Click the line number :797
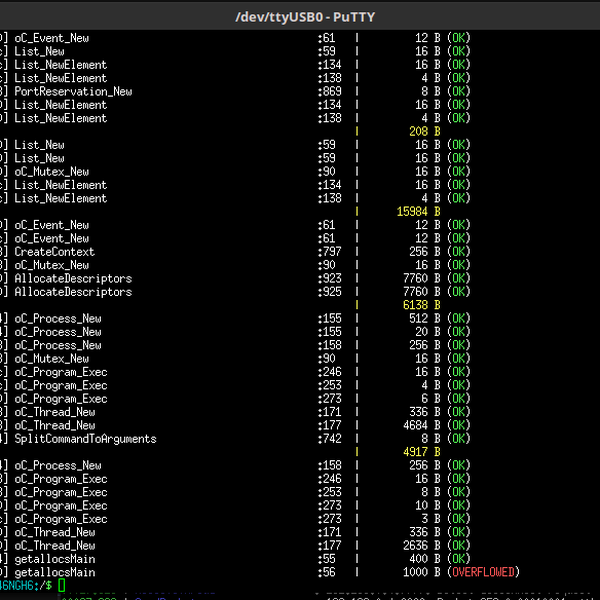 pos(327,252)
